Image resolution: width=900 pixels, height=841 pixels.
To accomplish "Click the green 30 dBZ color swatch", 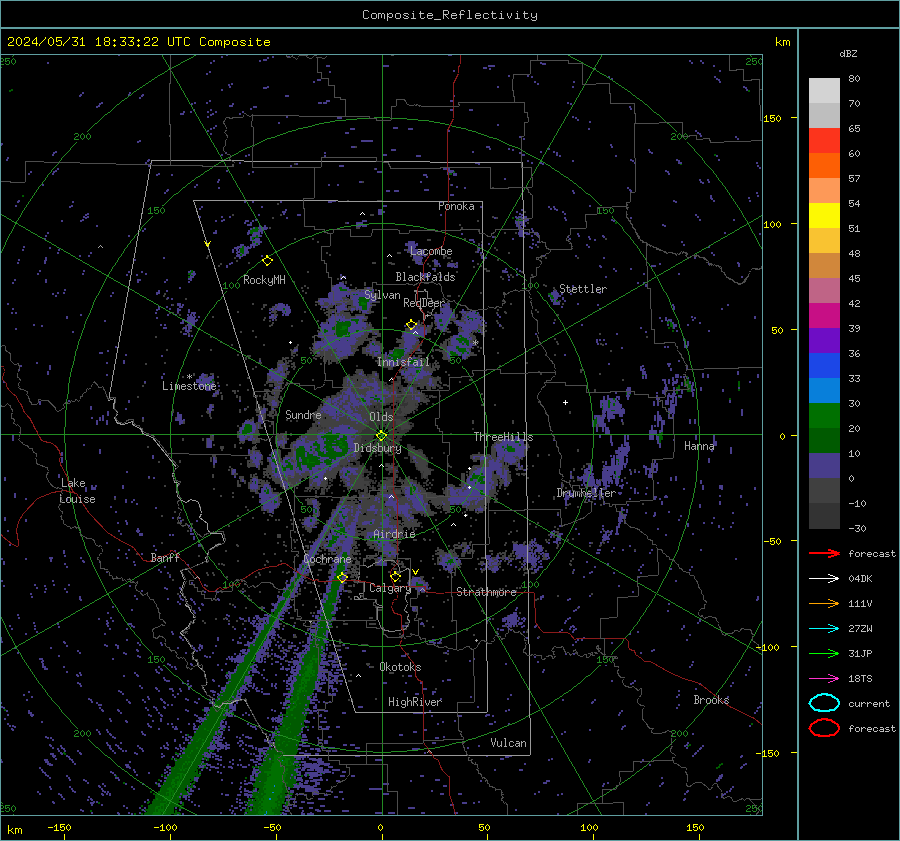I will pyautogui.click(x=824, y=415).
